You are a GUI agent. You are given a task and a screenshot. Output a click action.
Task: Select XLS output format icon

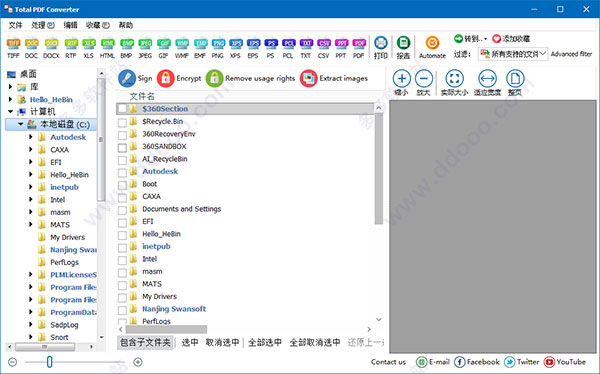pyautogui.click(x=89, y=48)
